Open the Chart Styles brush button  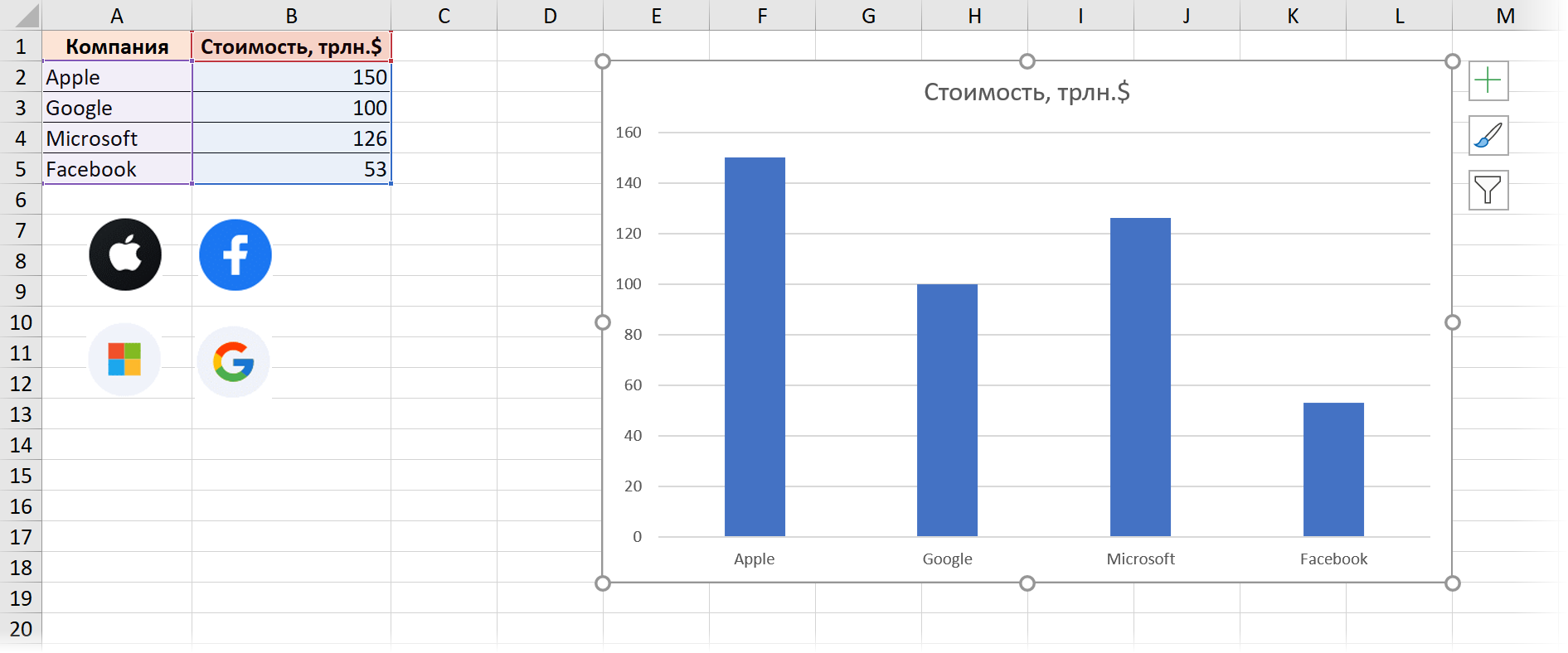point(1488,136)
